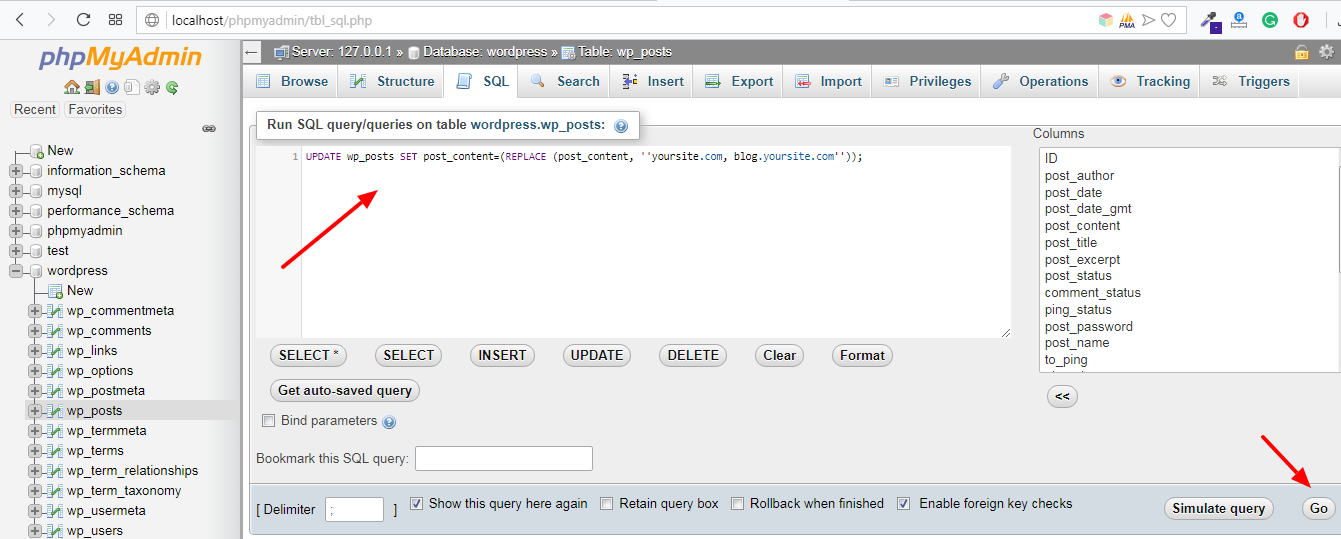Image resolution: width=1341 pixels, height=539 pixels.
Task: Open Bind parameters help icon
Action: 389,422
